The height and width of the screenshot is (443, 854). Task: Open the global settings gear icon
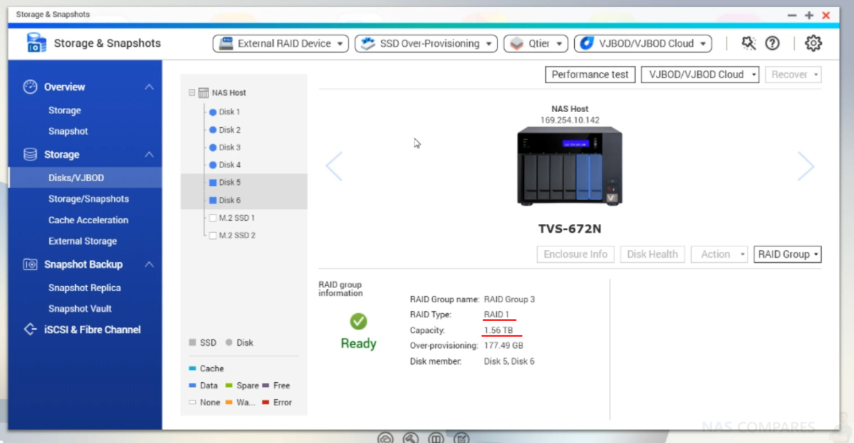(813, 43)
